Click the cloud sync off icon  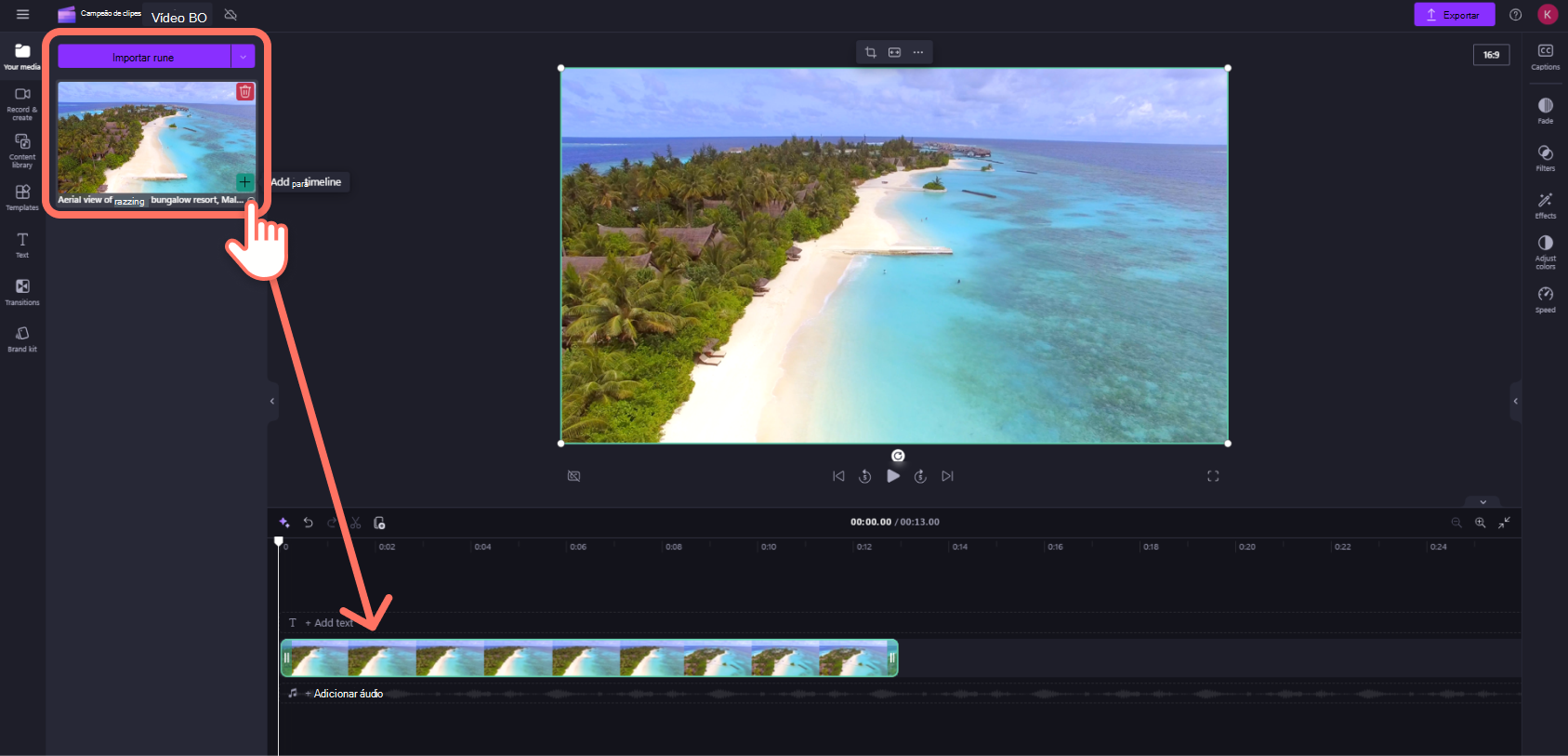point(231,15)
